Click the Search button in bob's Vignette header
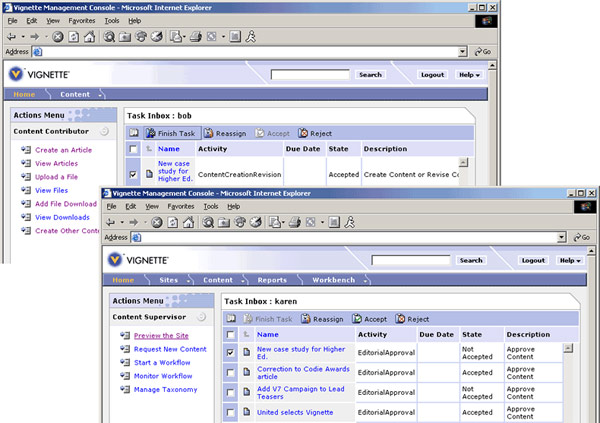The height and width of the screenshot is (423, 600). click(370, 75)
